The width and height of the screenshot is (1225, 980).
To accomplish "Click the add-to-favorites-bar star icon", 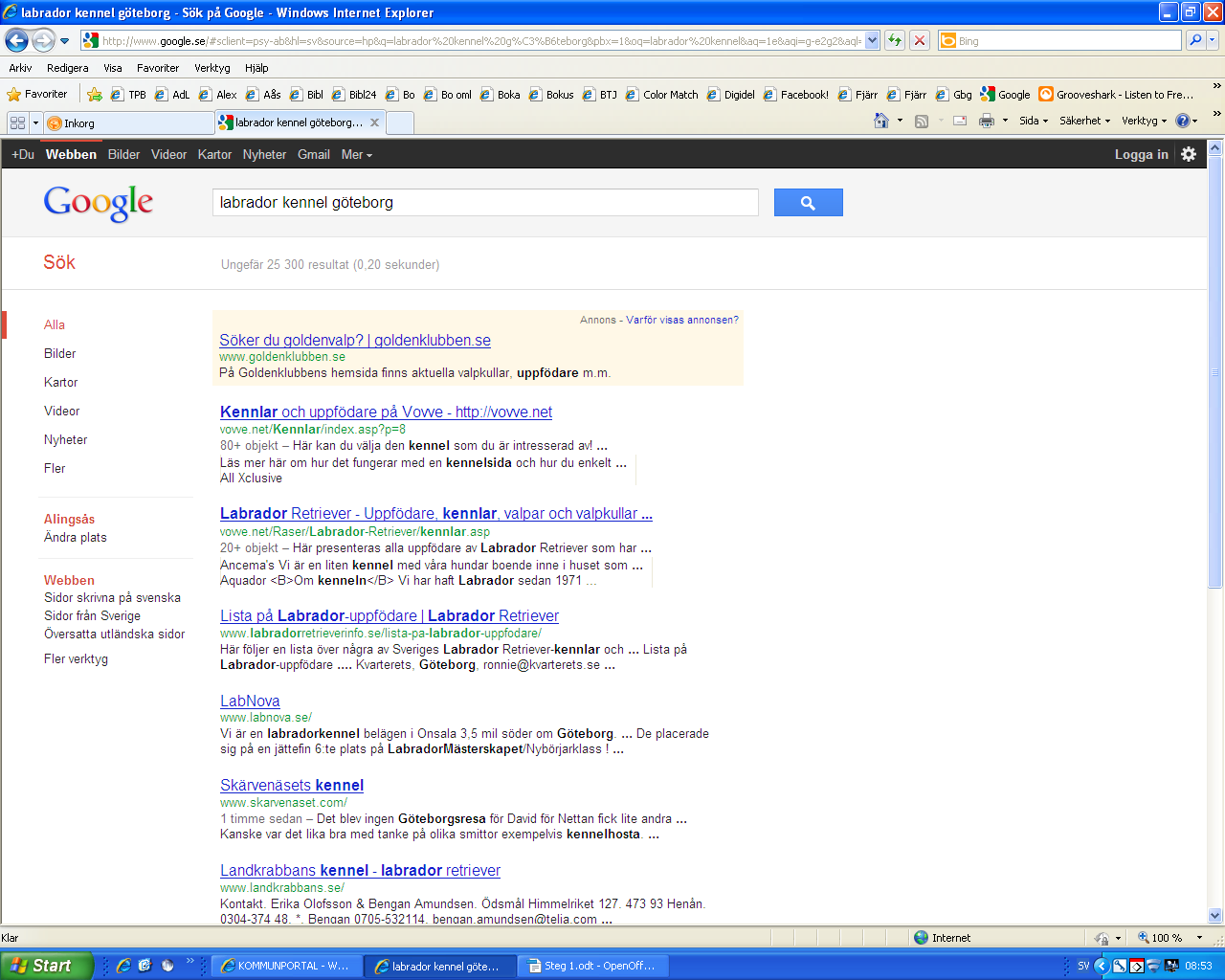I will click(95, 94).
